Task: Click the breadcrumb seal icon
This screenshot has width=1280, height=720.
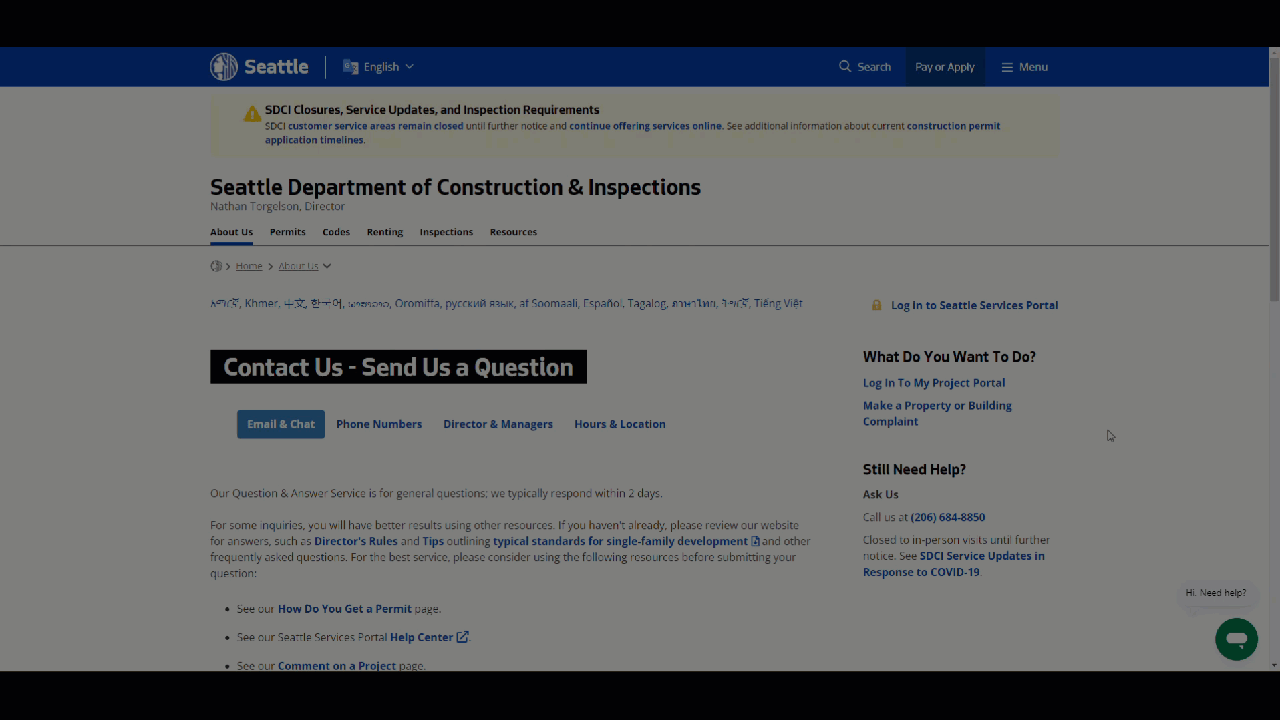Action: coord(216,266)
